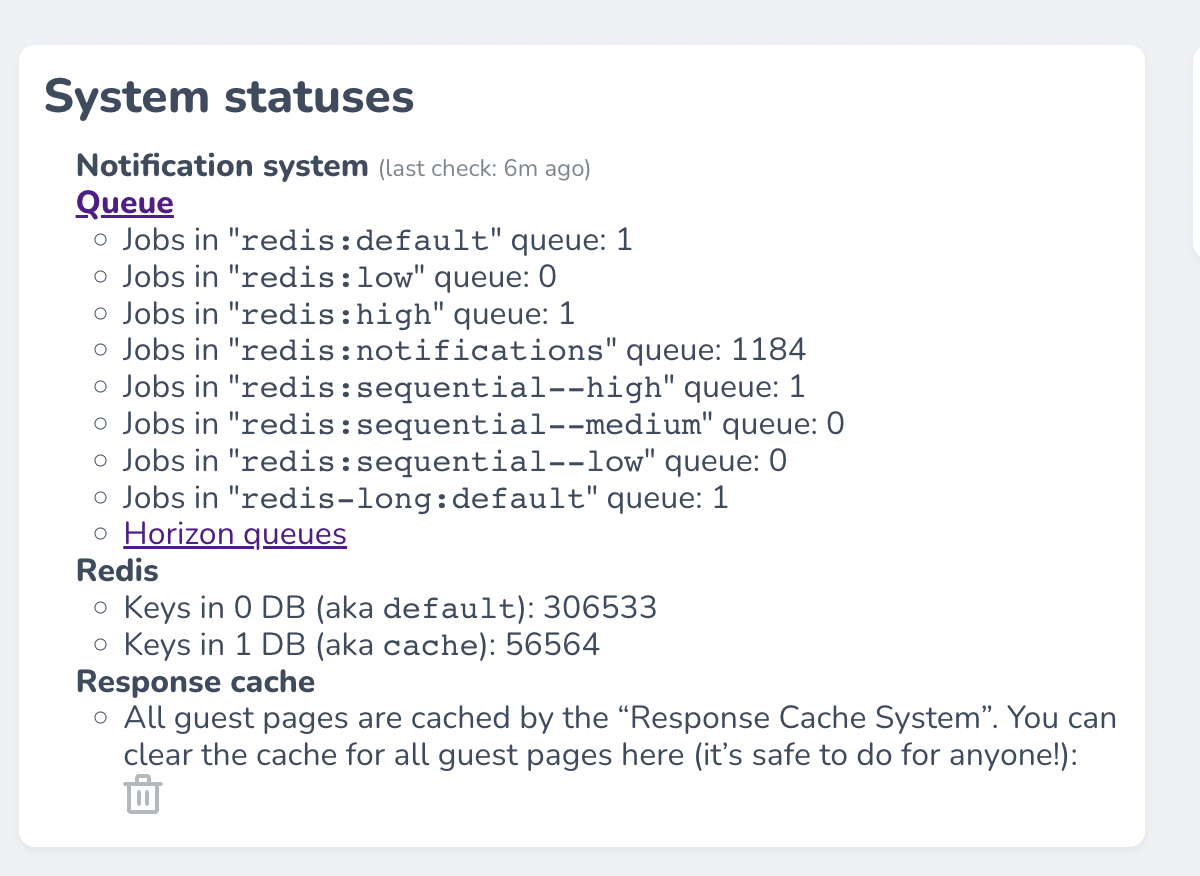This screenshot has width=1200, height=876.
Task: Click the Response Cache System description text
Action: [619, 736]
